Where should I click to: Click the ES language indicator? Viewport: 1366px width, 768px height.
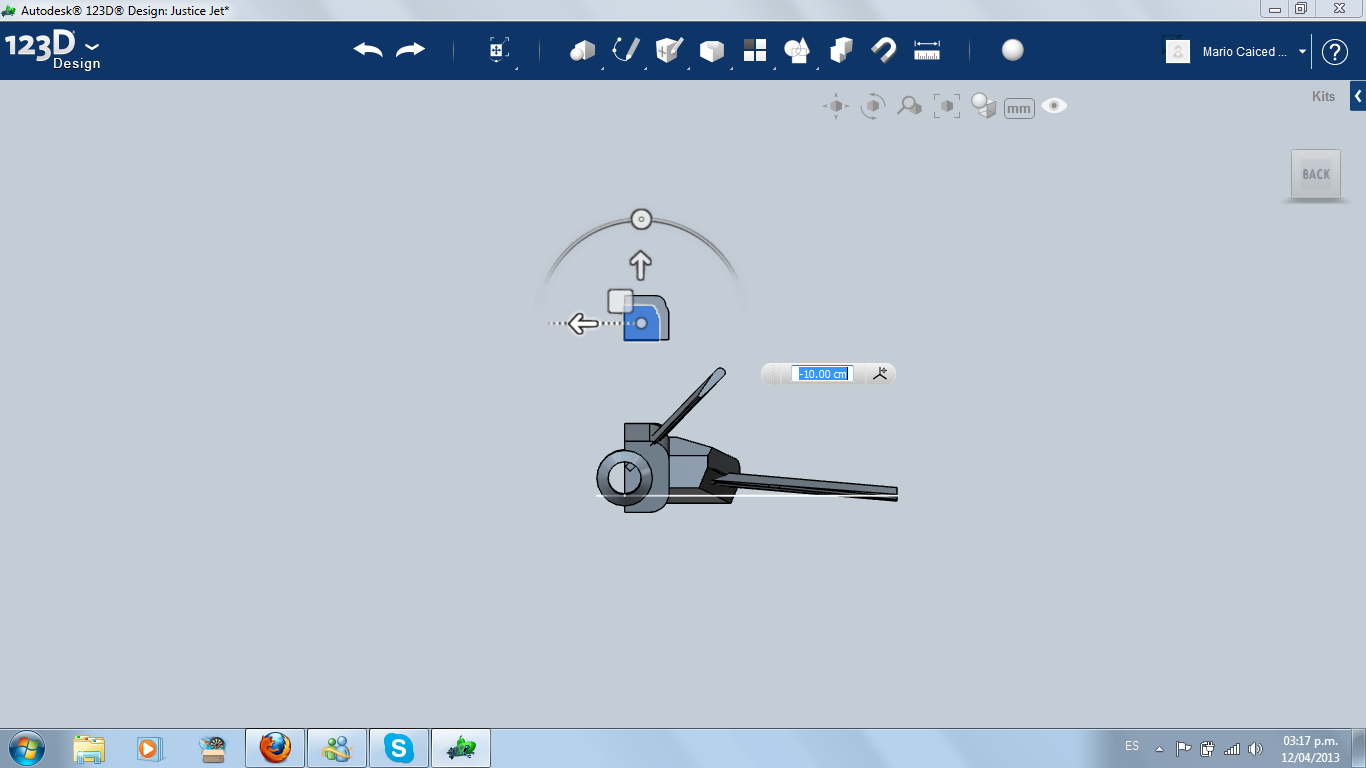(x=1132, y=746)
